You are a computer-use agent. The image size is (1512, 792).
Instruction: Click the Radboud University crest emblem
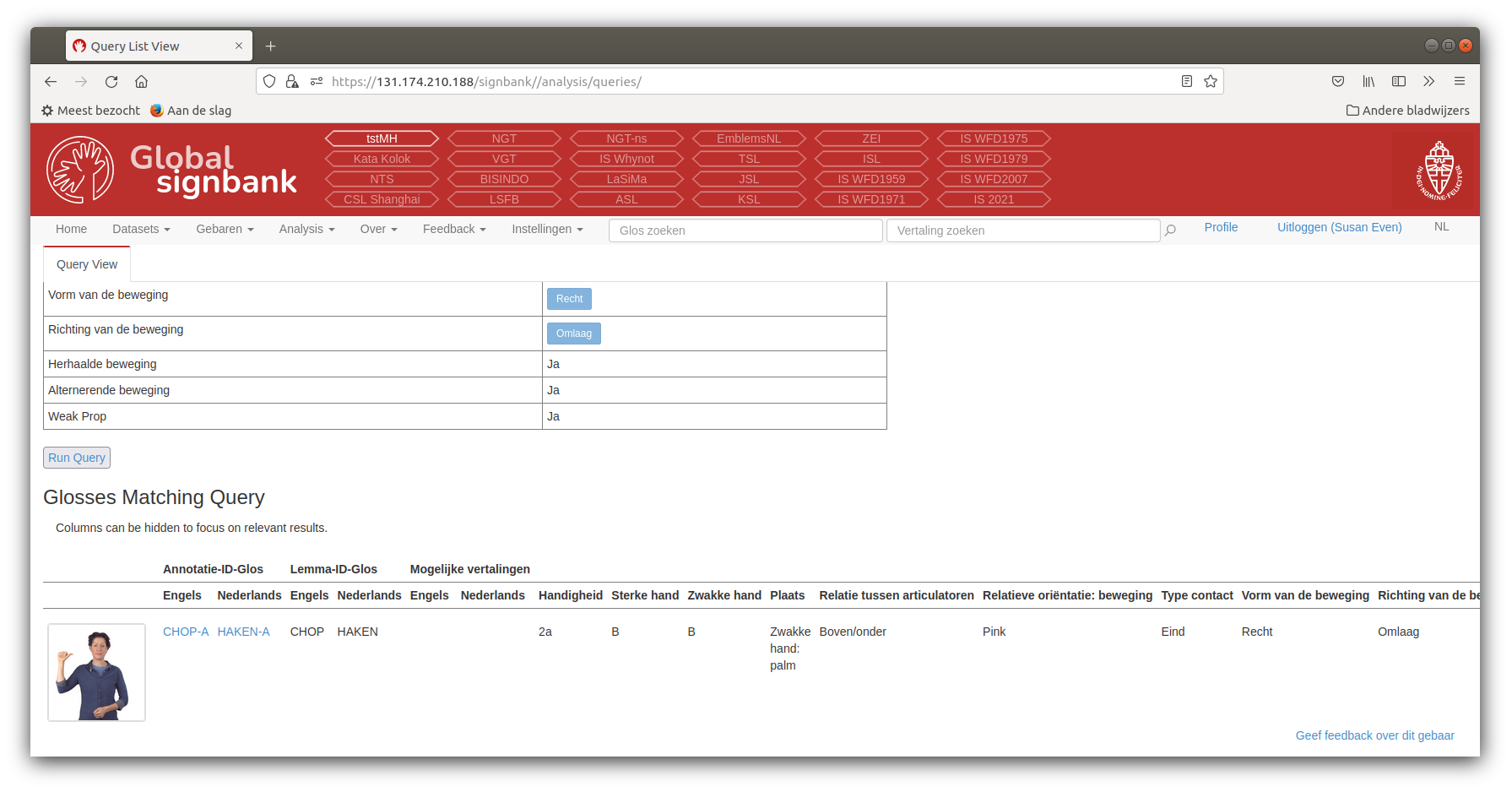(x=1439, y=169)
